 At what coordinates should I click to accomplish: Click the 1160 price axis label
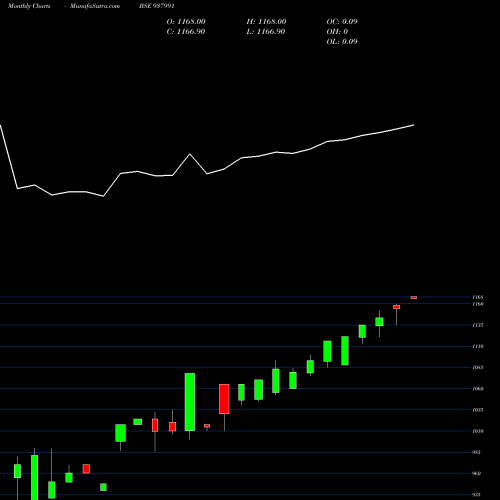coord(478,304)
